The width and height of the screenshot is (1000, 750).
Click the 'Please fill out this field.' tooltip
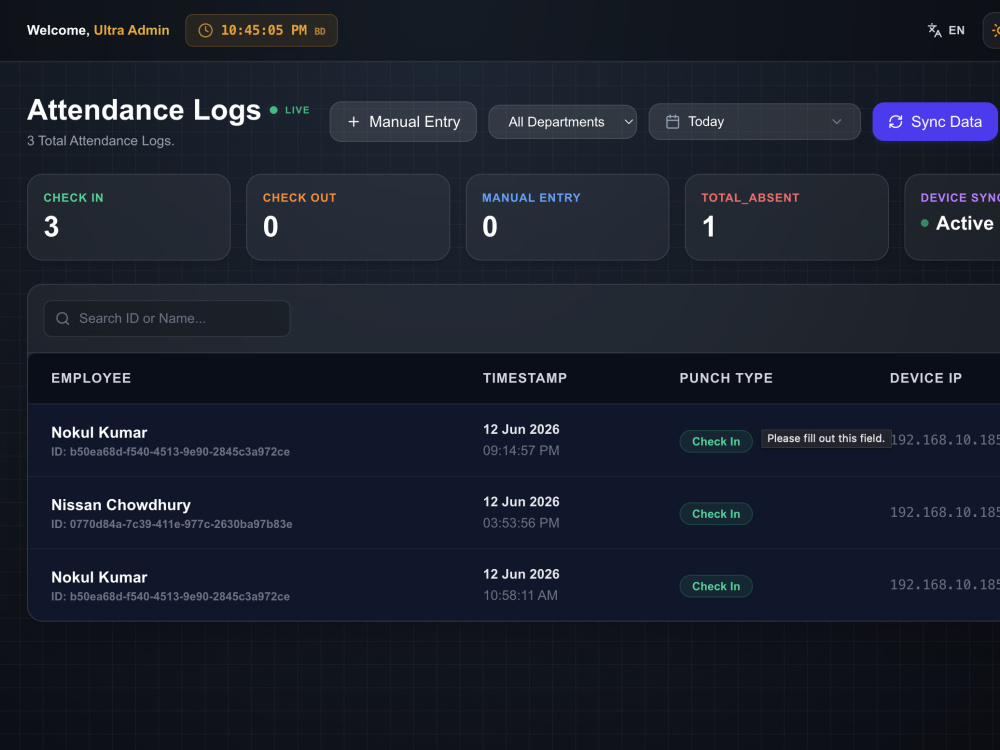tap(826, 438)
